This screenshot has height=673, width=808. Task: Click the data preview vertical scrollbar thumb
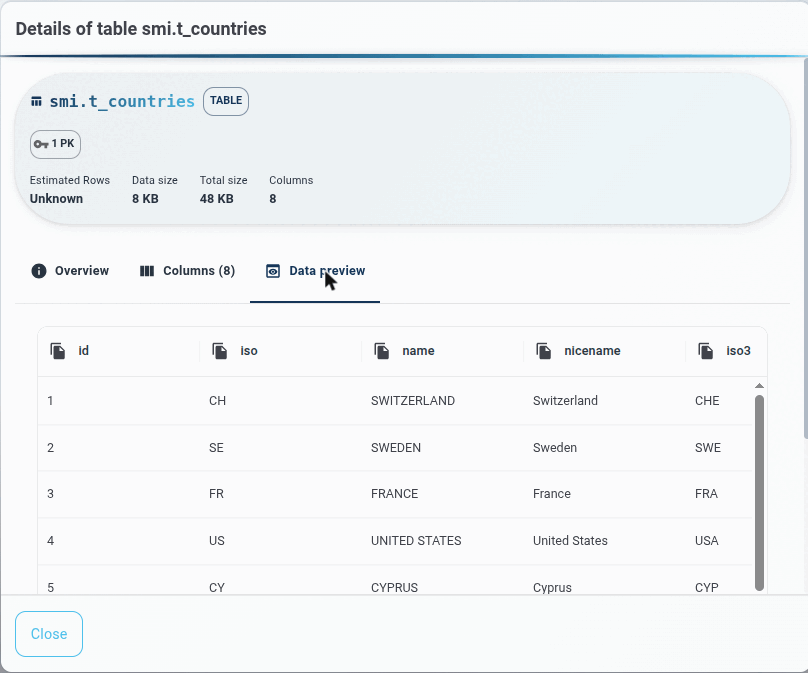tap(759, 493)
